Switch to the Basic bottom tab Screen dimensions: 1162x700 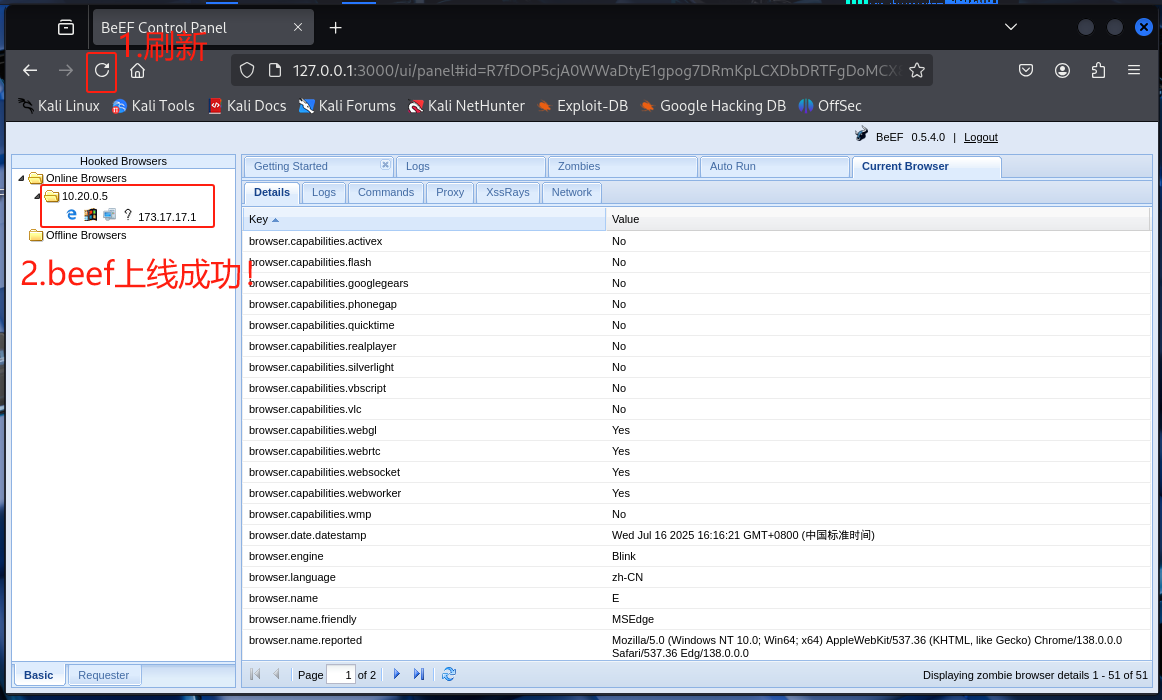pos(39,676)
